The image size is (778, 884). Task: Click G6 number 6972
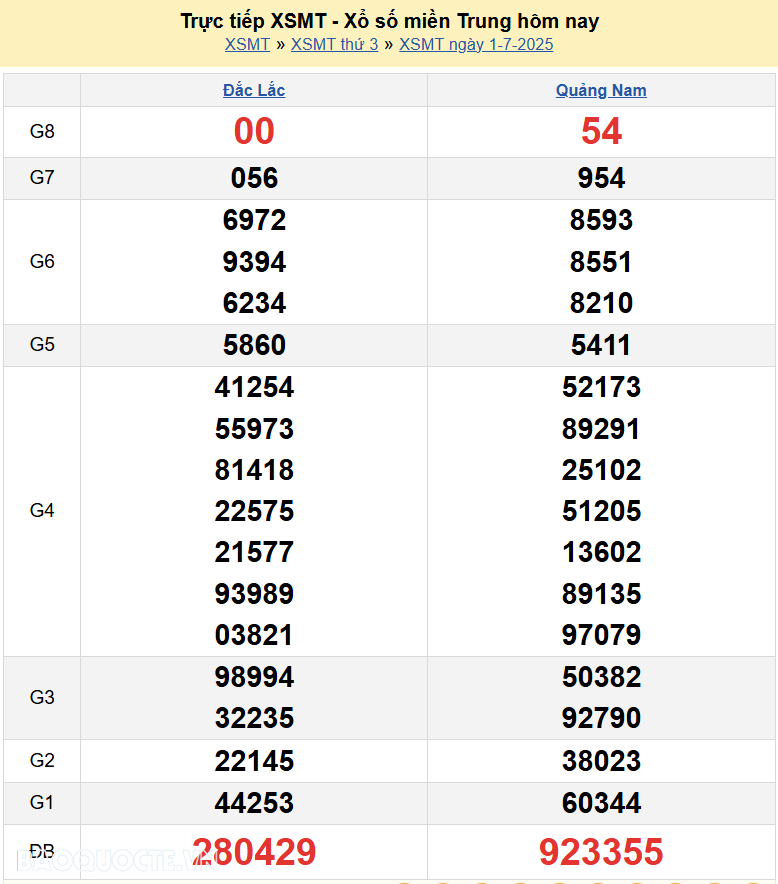pos(254,220)
